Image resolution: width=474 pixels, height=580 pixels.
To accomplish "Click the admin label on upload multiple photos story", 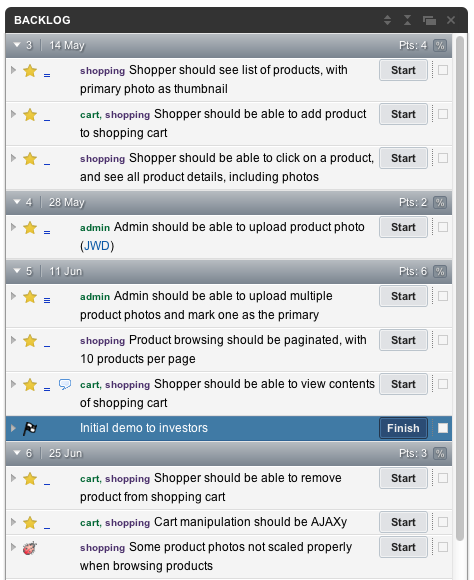I will (95, 297).
